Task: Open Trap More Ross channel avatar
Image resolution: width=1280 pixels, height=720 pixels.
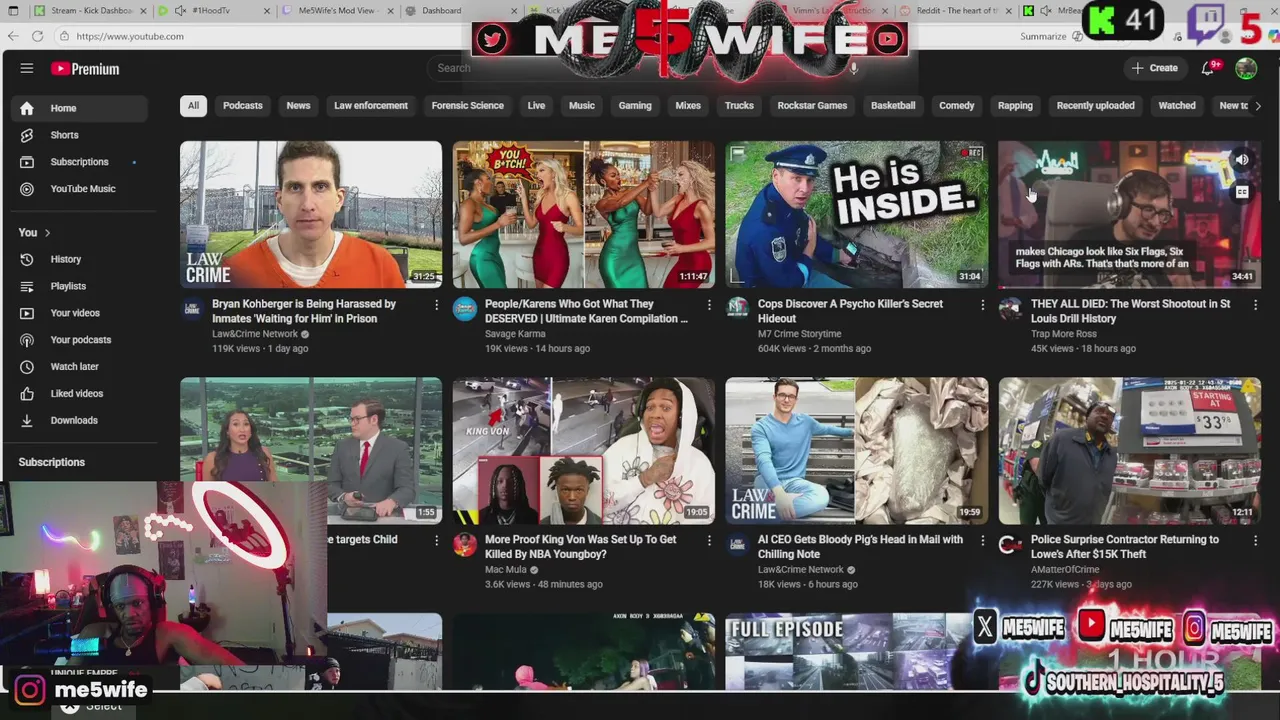Action: coord(1011,309)
